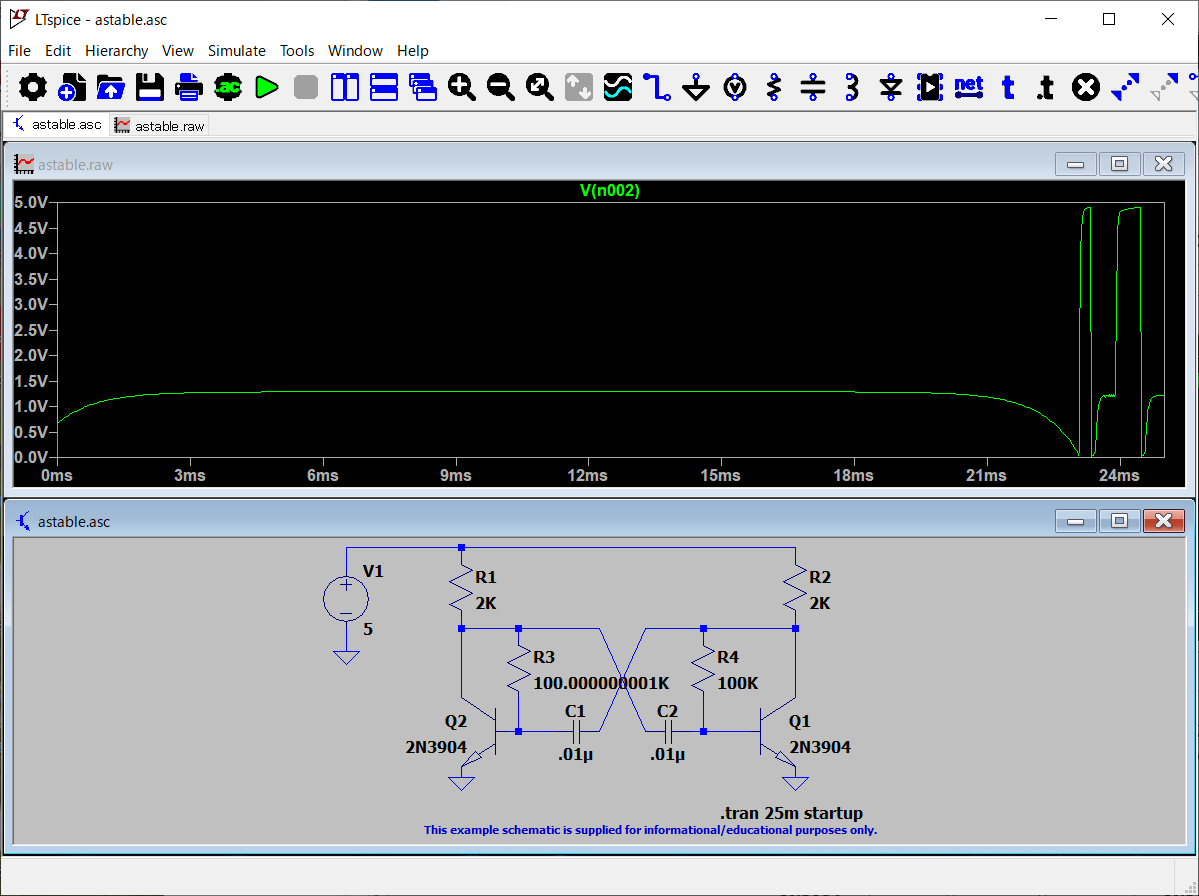Viewport: 1199px width, 896px height.
Task: Select the Wire drawing tool
Action: tap(656, 88)
